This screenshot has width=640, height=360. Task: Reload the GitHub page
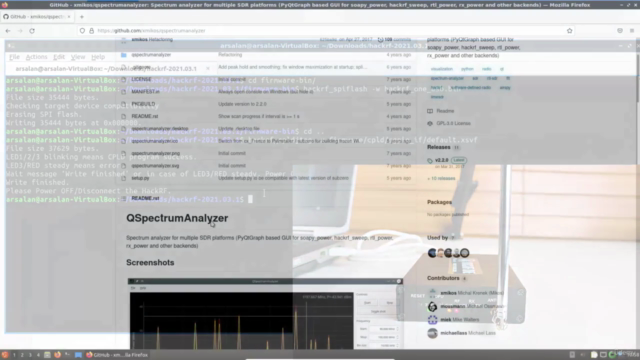(32, 31)
